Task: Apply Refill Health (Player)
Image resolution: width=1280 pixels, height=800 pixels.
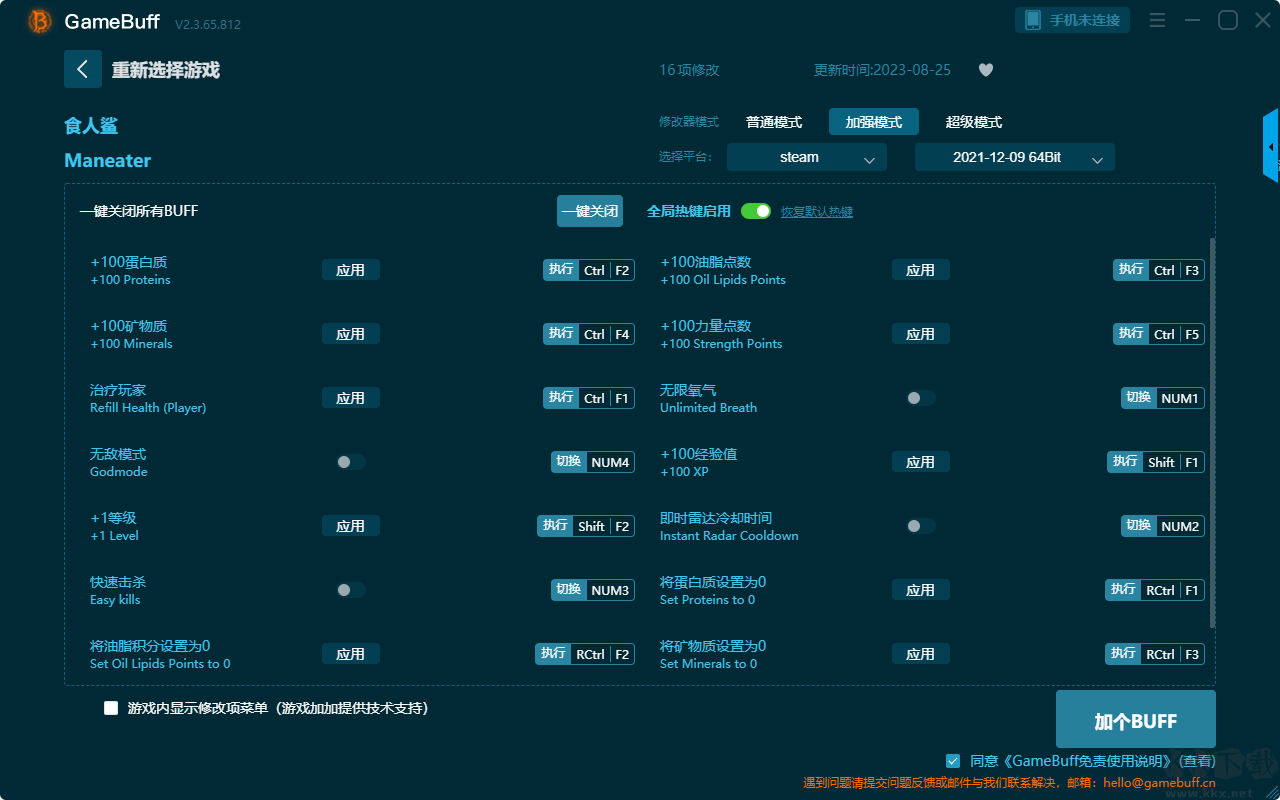Action: (x=351, y=398)
